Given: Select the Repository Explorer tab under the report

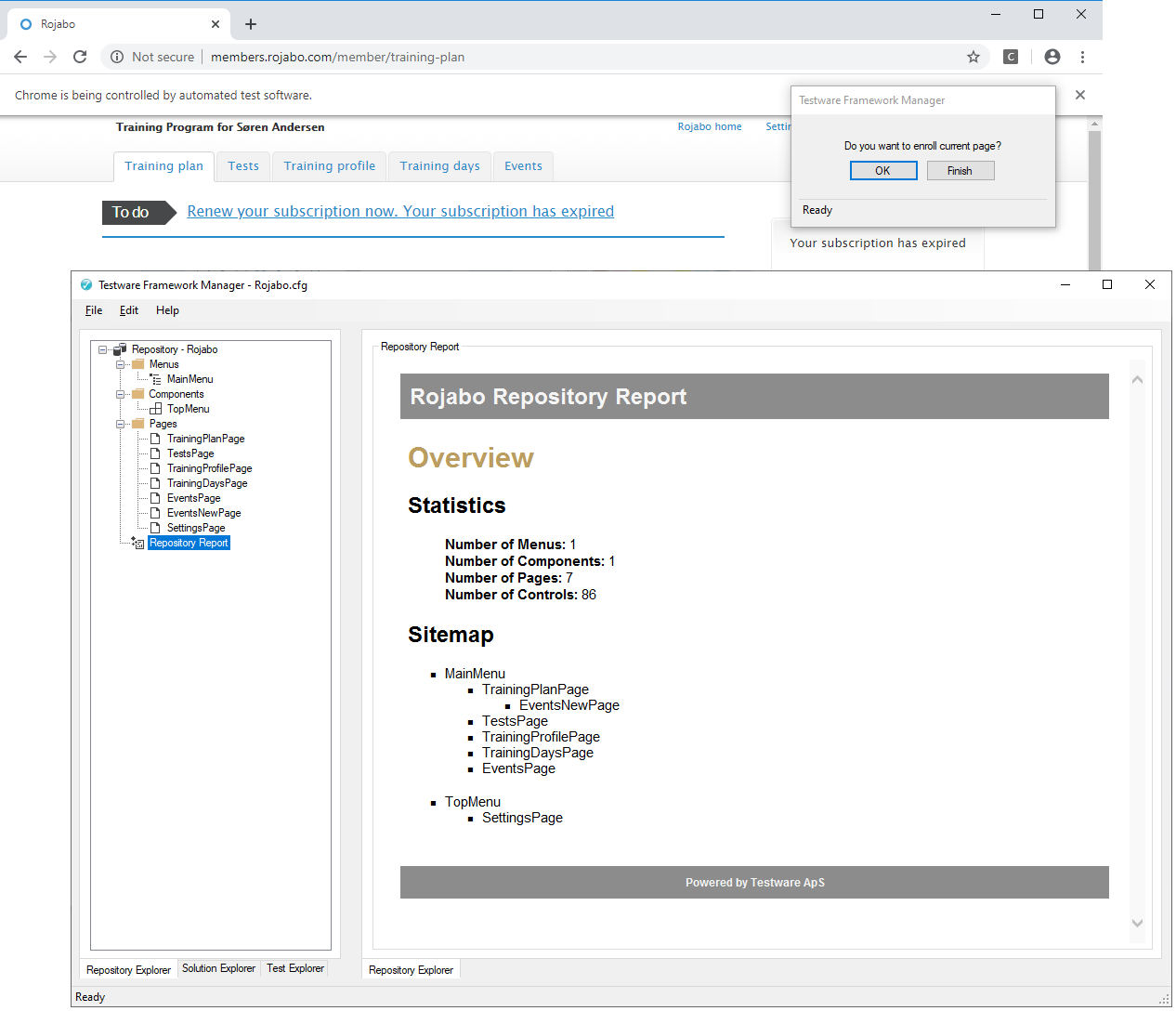Looking at the screenshot, I should pyautogui.click(x=411, y=969).
